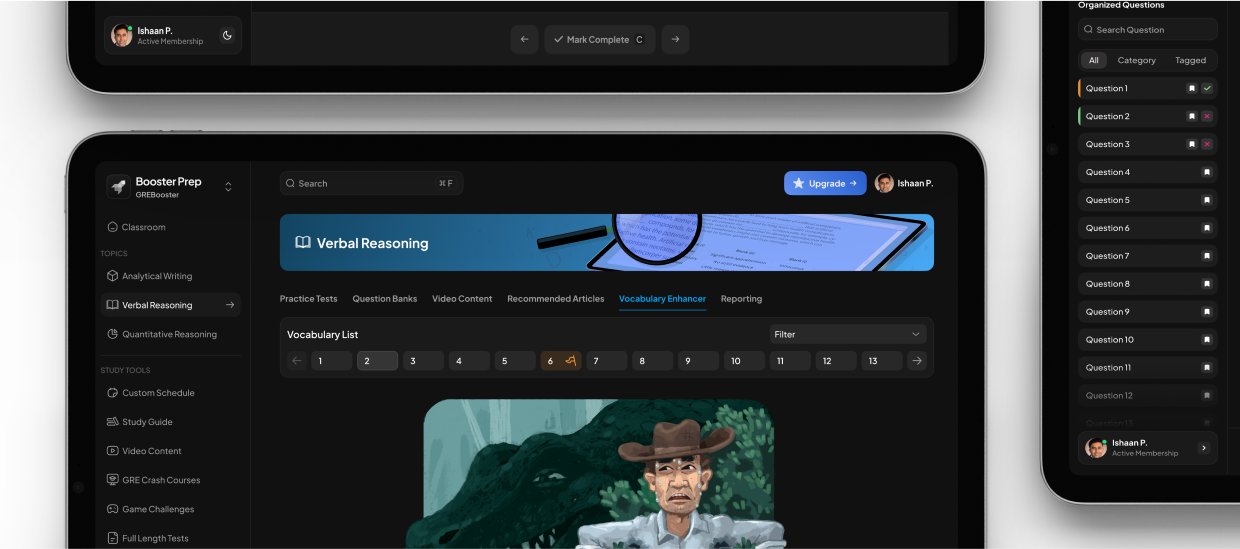Select vocabulary page 8 button
The height and width of the screenshot is (549, 1240).
pos(653,361)
